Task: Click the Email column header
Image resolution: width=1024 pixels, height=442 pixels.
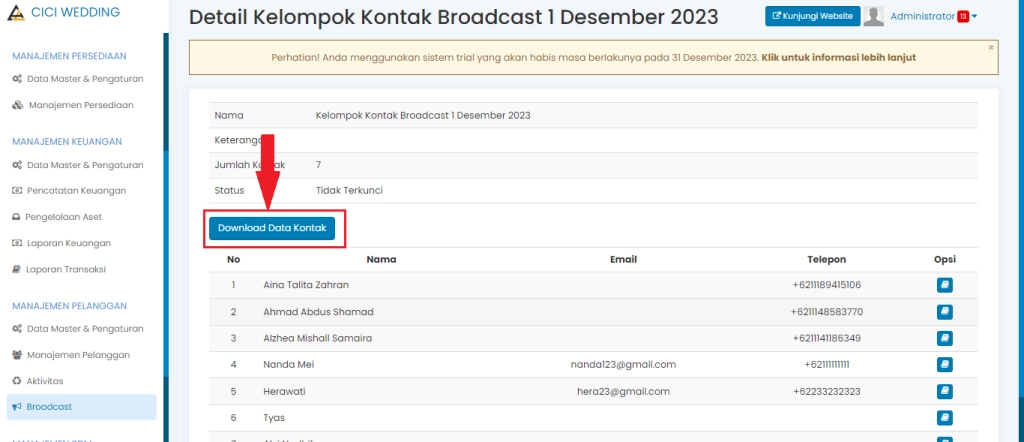Action: coord(623,259)
